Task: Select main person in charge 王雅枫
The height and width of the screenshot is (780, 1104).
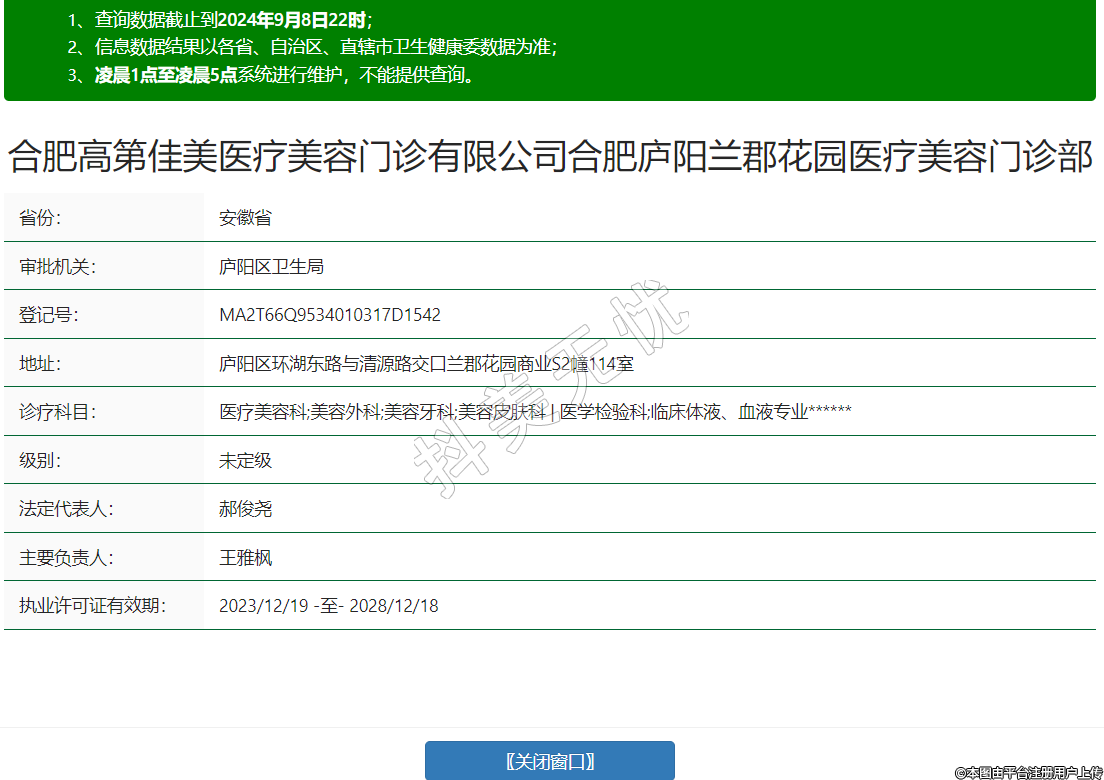Action: coord(245,558)
